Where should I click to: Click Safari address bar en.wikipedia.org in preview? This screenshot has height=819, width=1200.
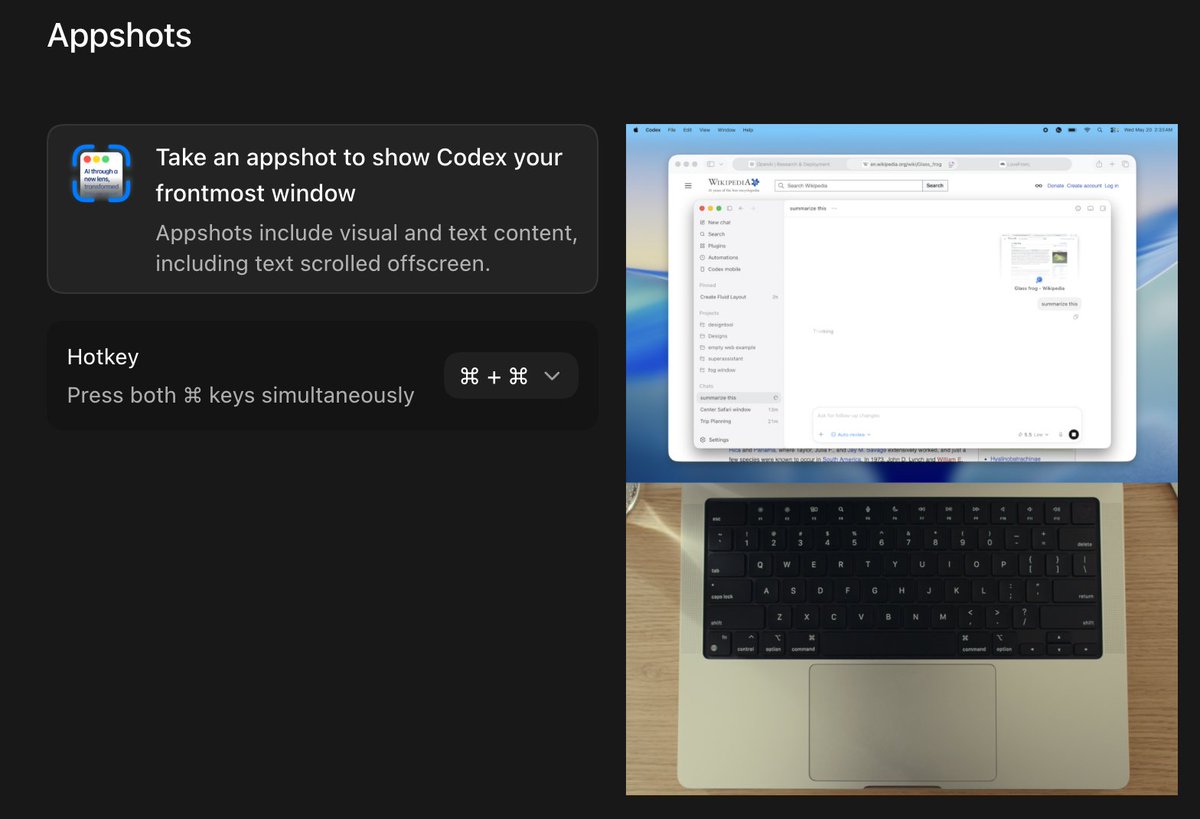[x=903, y=164]
